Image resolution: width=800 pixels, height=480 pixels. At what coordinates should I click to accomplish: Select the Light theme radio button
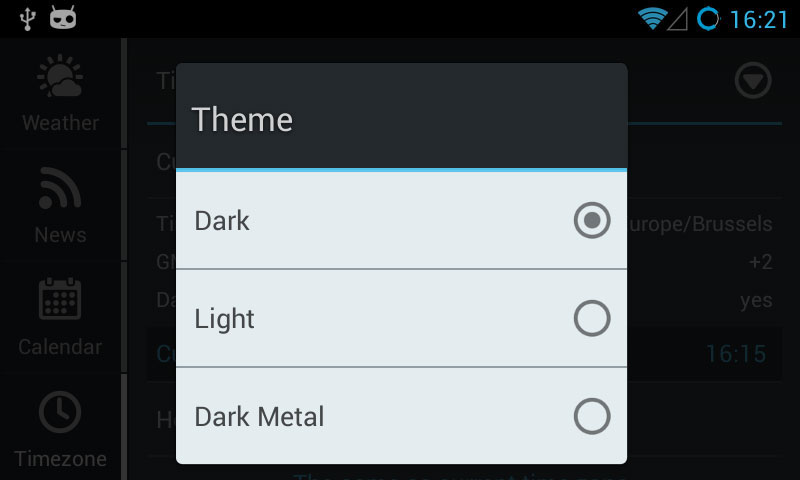point(592,319)
